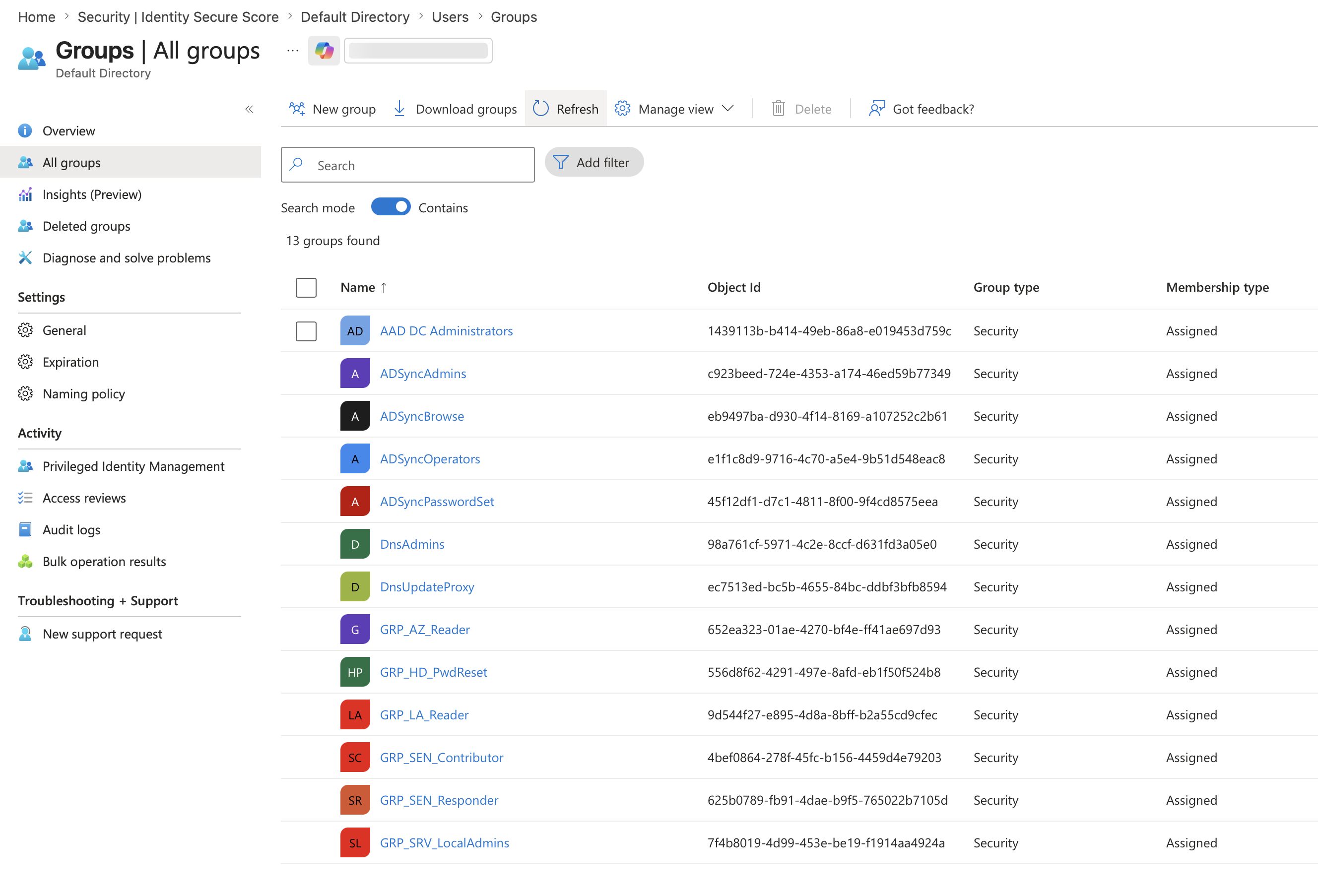Open the DnsAdmins group link
Screen dimensions: 1318x896
[412, 544]
